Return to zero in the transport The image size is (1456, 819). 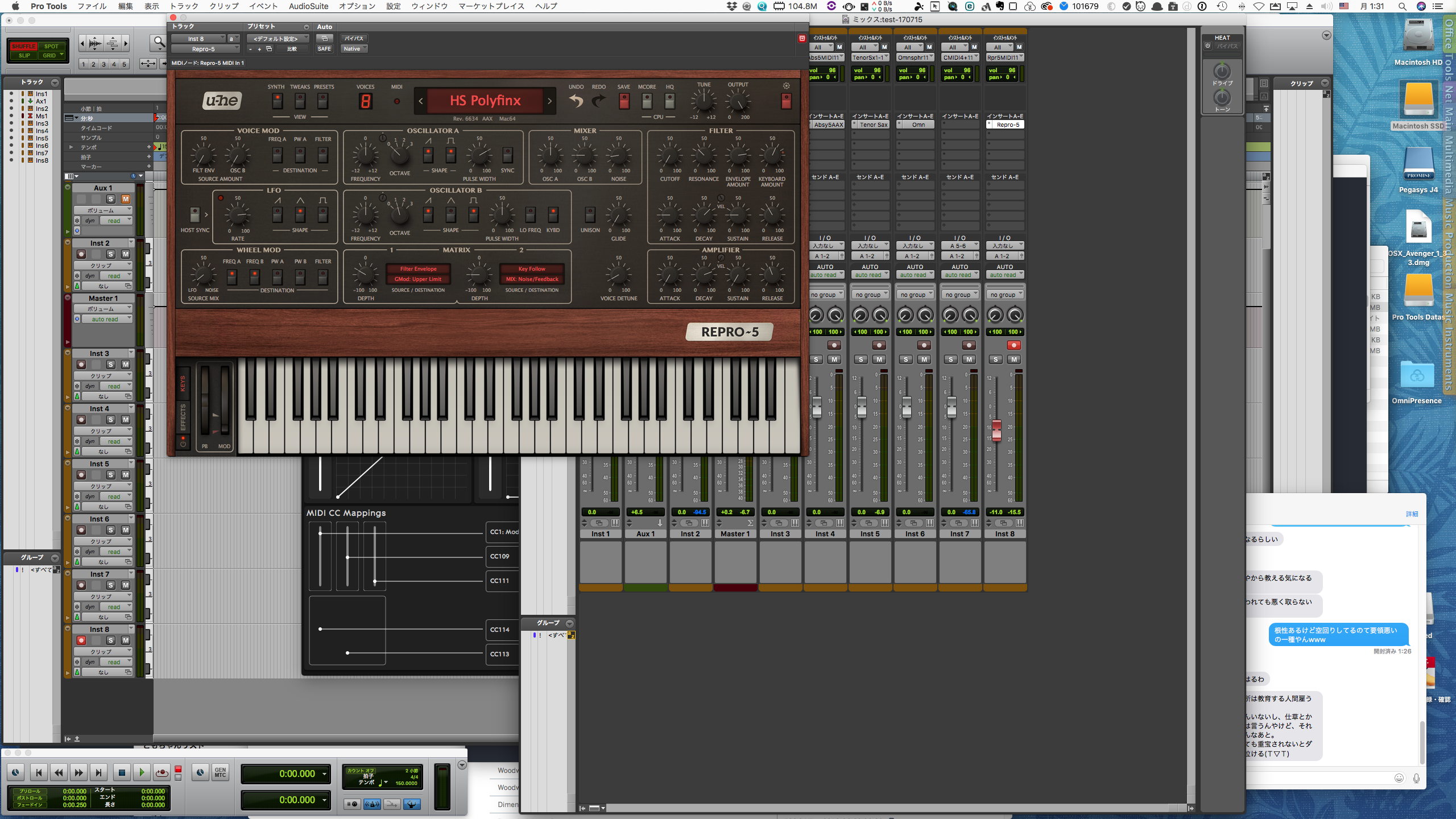[38, 772]
